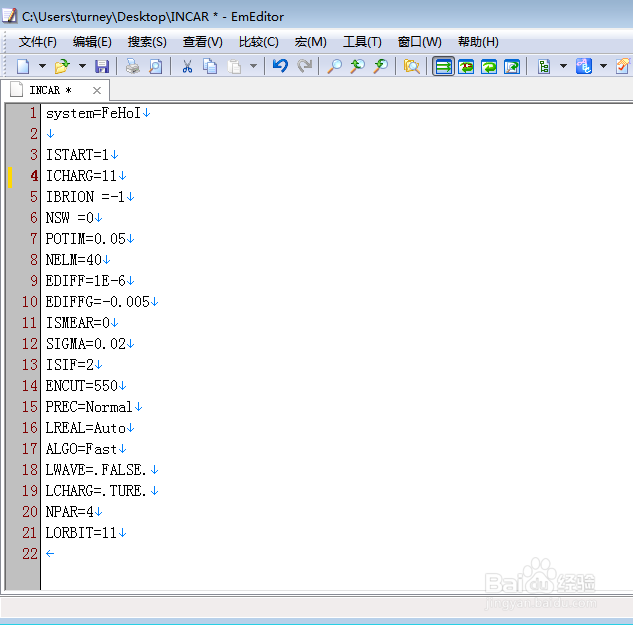Click the New file icon
The image size is (633, 625).
tap(23, 66)
